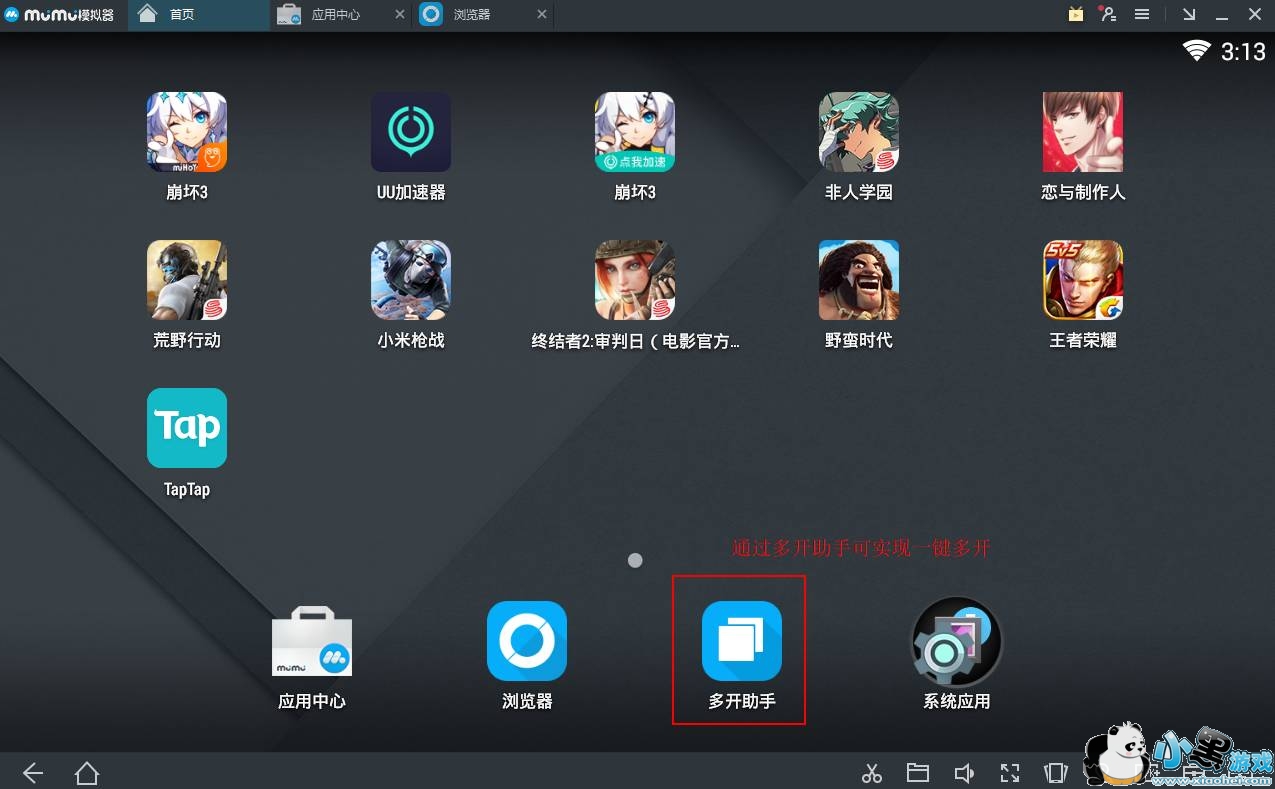Tap the Android home button
Viewport: 1275px width, 789px height.
(x=87, y=772)
